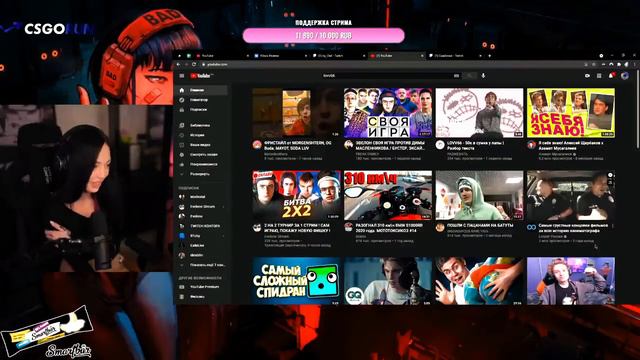Open the Разбор текста video title
Image resolution: width=640 pixels, height=360 pixels.
pyautogui.click(x=476, y=146)
